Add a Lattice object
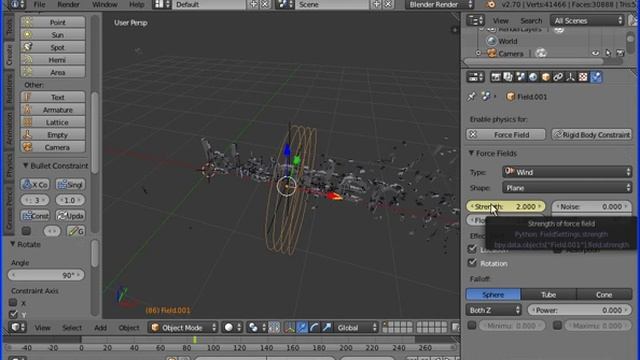 53,122
